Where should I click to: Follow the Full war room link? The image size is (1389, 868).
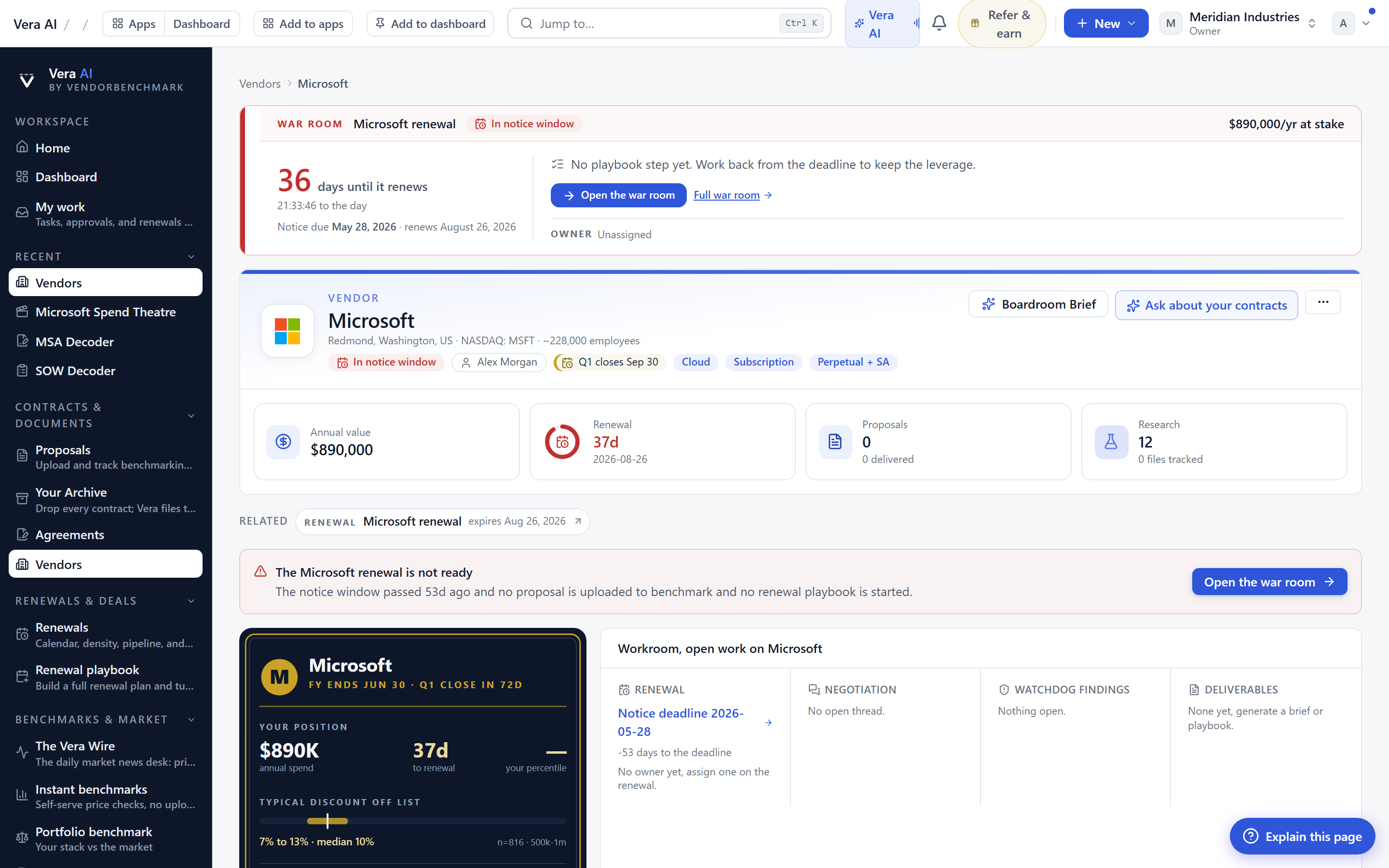point(733,195)
